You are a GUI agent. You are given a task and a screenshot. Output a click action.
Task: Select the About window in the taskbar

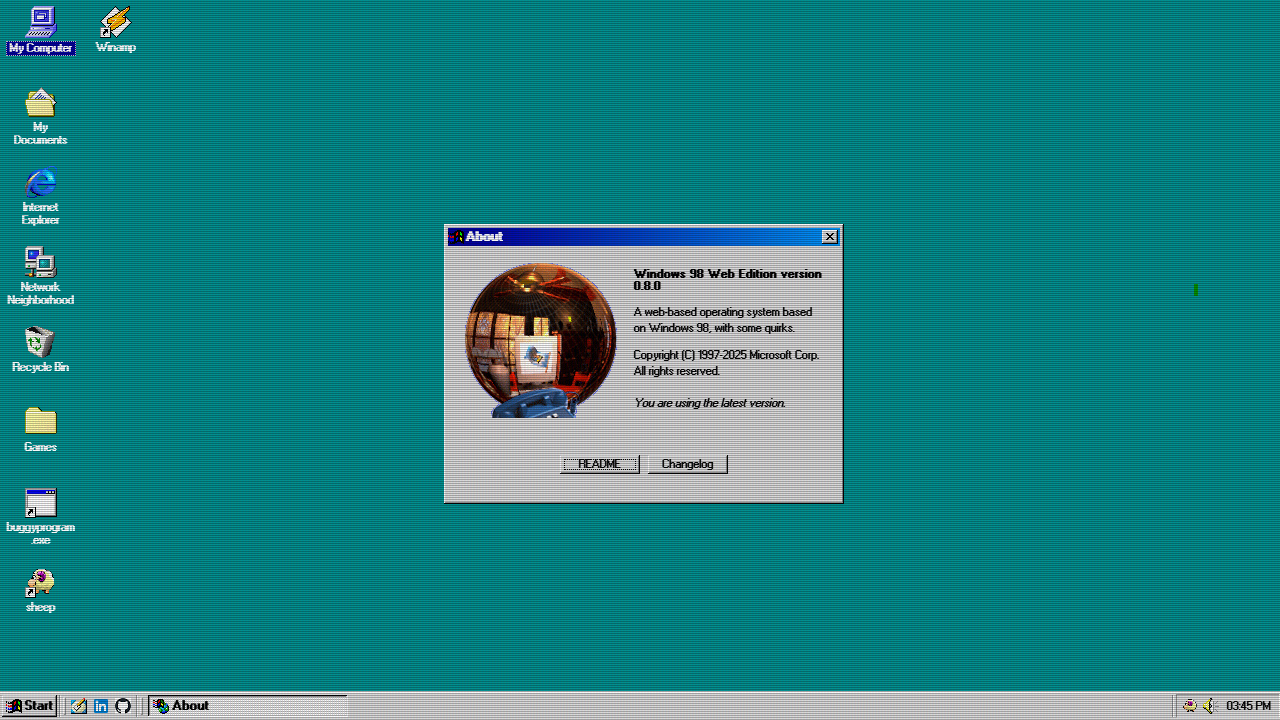[200, 705]
